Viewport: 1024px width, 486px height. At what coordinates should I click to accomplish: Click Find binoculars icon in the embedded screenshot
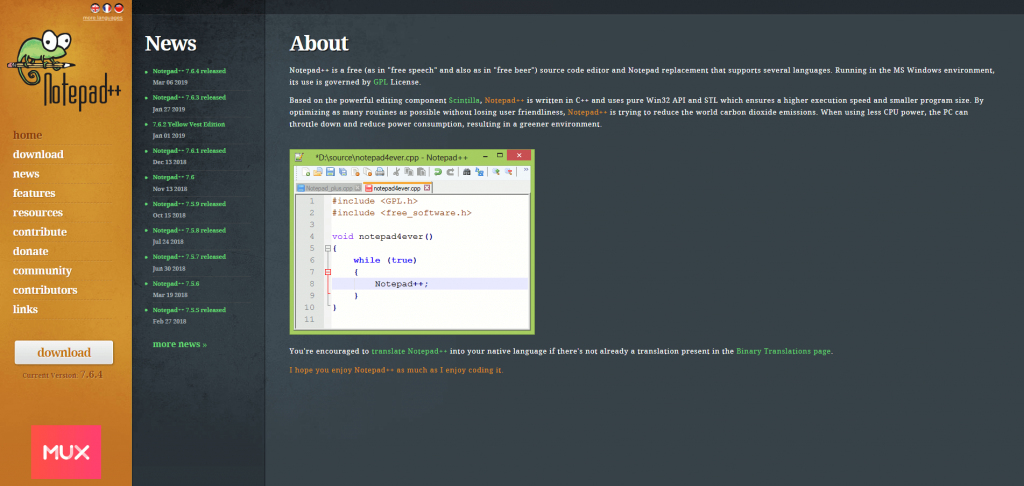pos(467,172)
